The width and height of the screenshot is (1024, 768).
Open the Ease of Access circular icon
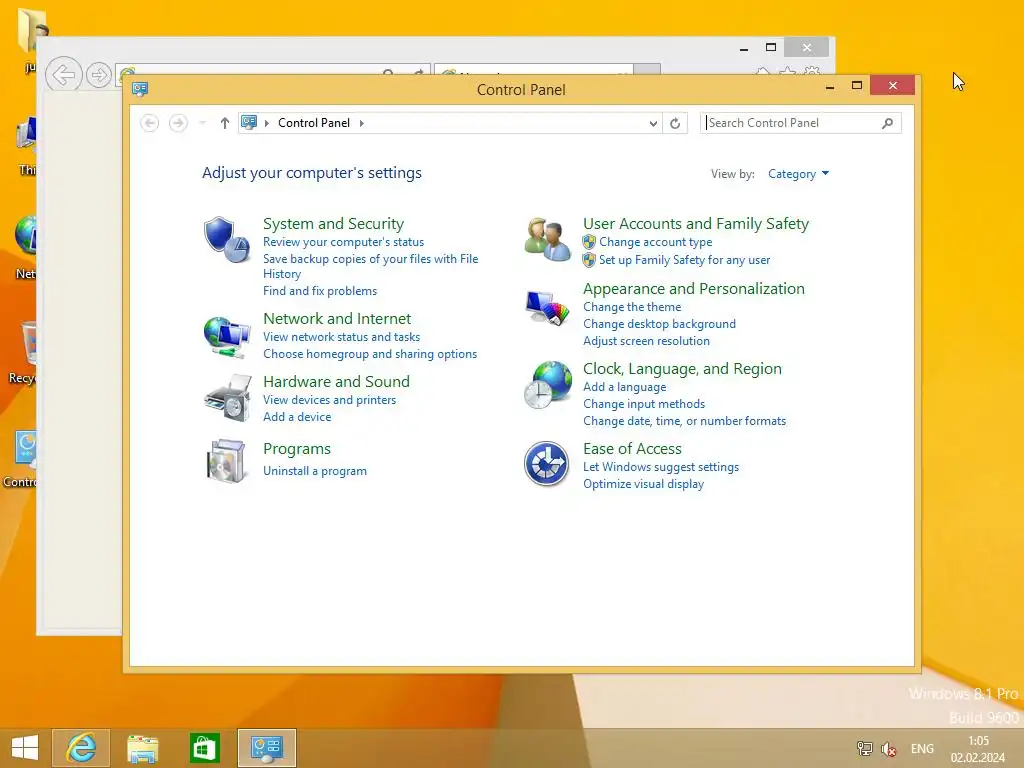click(547, 464)
